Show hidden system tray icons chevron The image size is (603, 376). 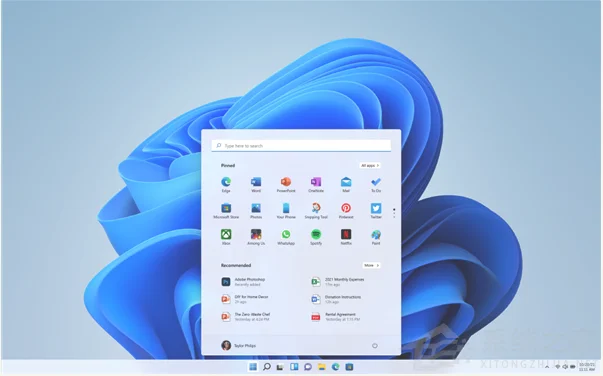point(547,367)
